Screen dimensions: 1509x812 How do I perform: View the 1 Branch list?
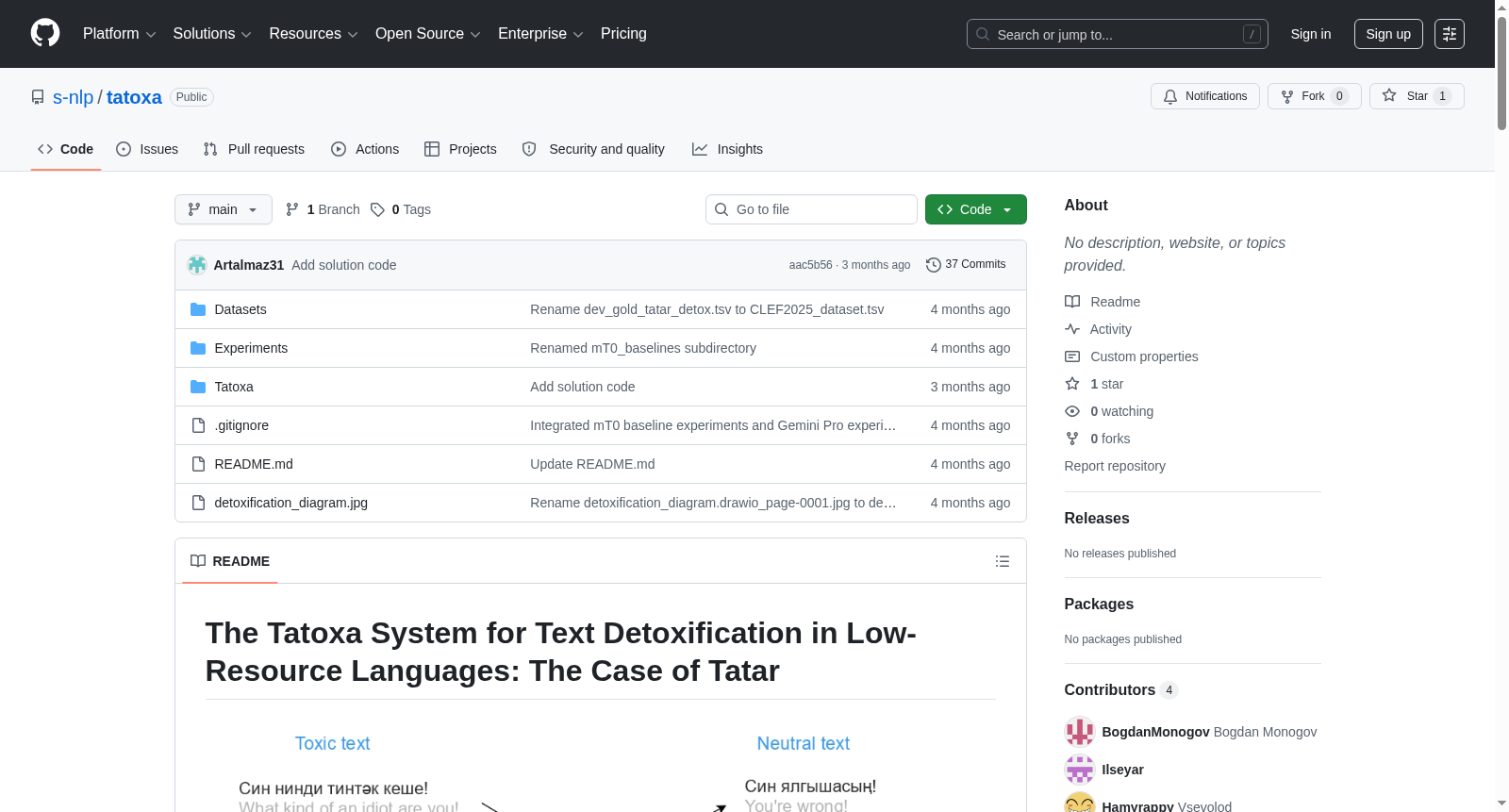(323, 209)
